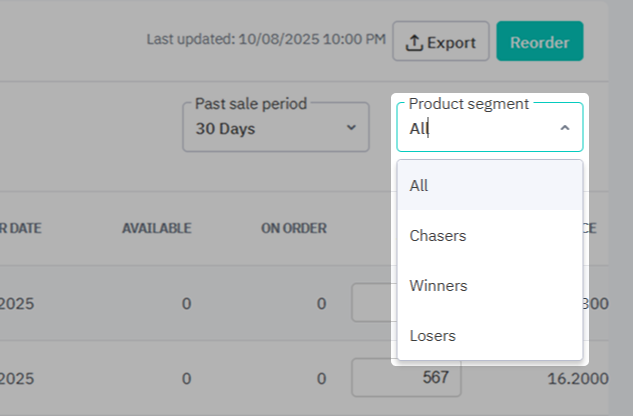Sort by the AVAILABLE column header
The height and width of the screenshot is (416, 633).
tap(156, 228)
